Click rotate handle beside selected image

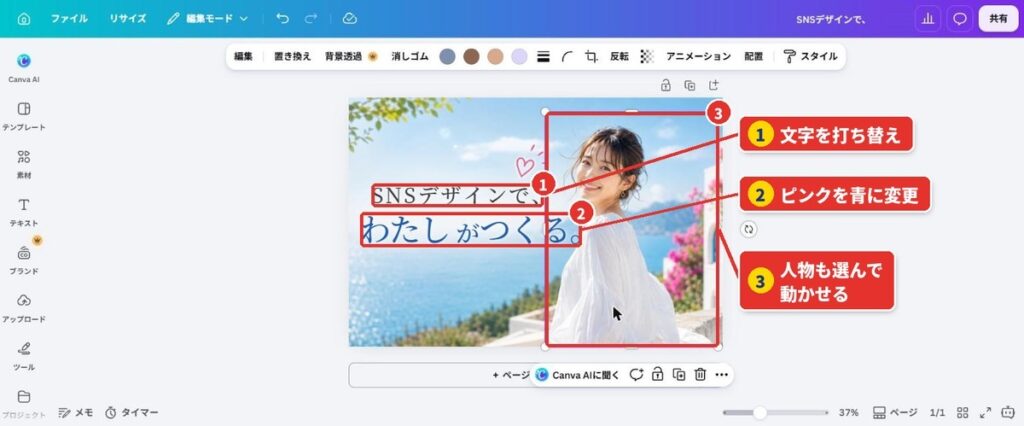pos(749,229)
